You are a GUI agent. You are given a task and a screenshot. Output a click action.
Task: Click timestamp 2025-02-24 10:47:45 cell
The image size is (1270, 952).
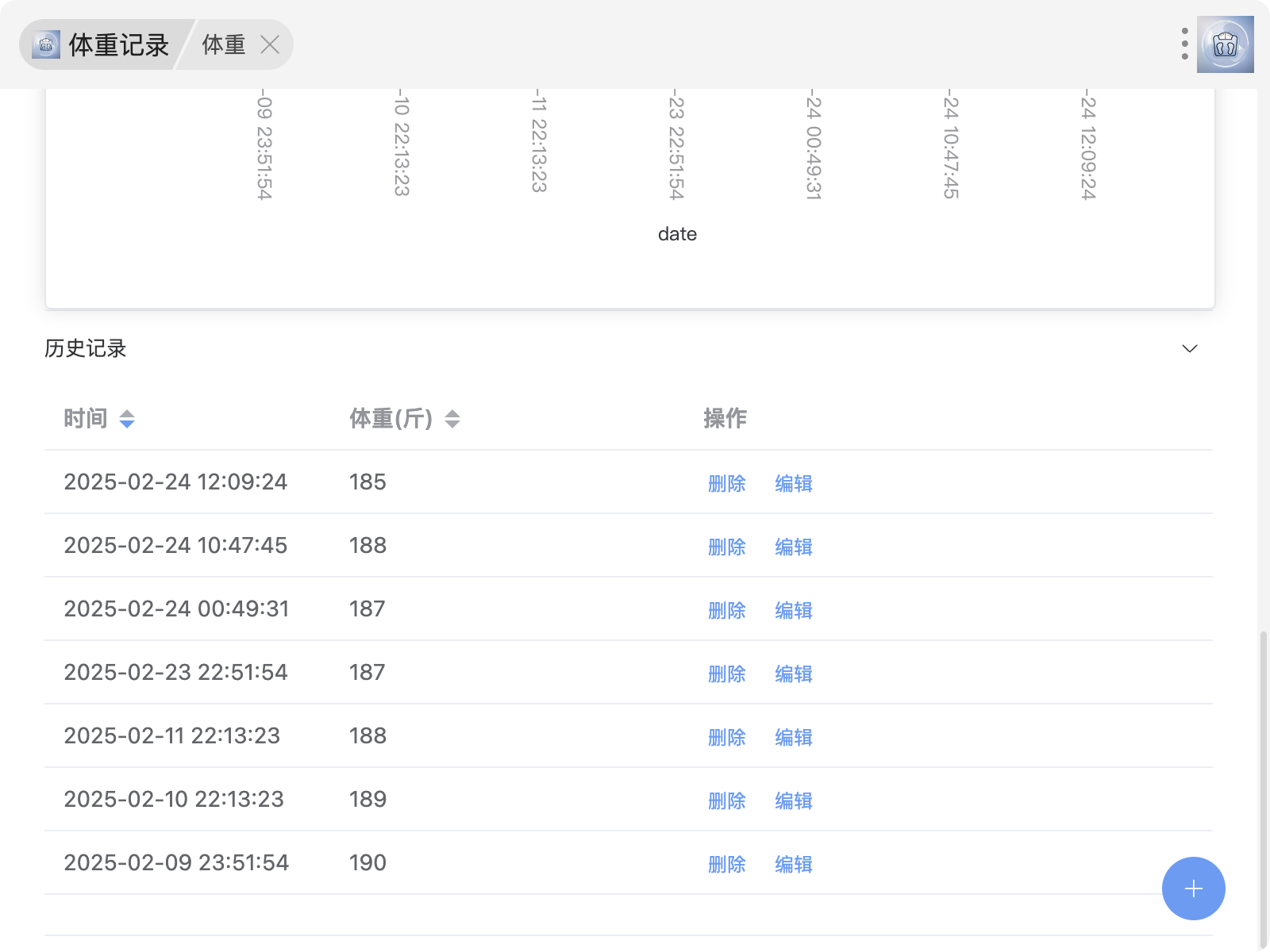click(175, 545)
